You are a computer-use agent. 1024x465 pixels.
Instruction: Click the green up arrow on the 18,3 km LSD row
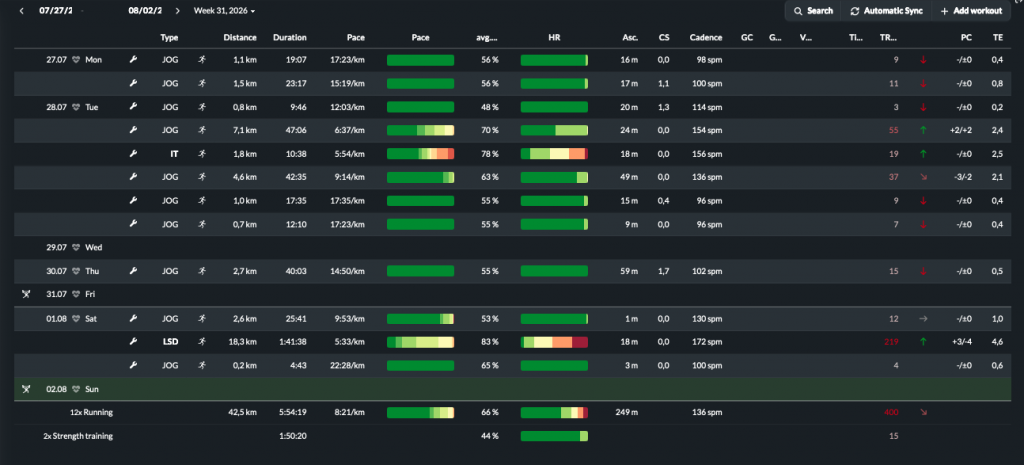click(x=923, y=342)
